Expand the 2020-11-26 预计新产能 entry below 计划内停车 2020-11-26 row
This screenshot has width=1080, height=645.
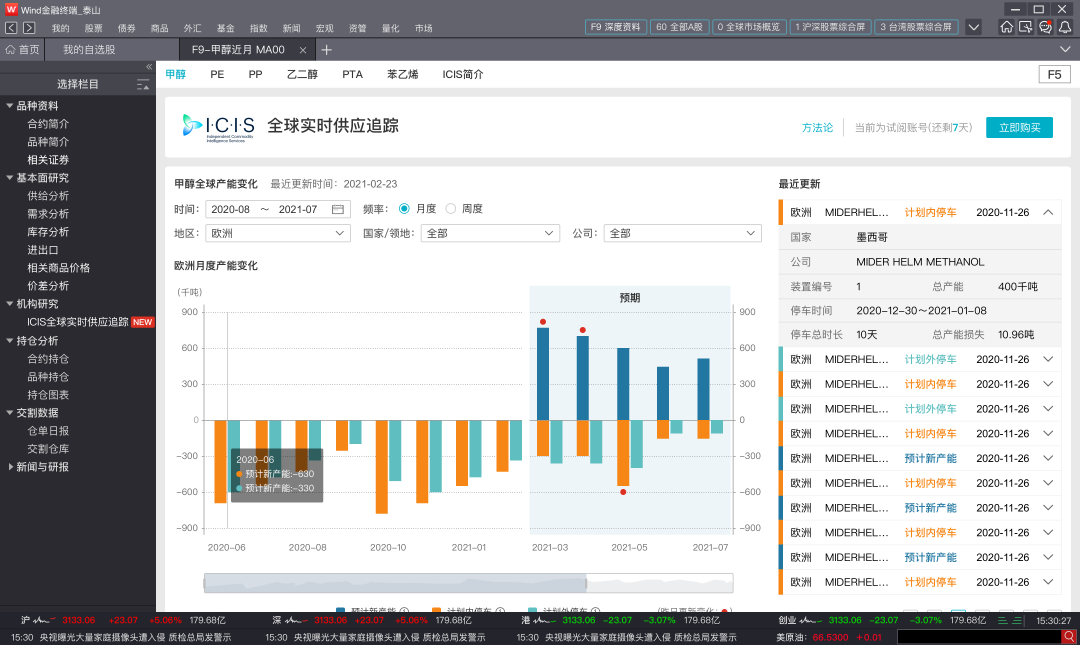pos(1048,458)
